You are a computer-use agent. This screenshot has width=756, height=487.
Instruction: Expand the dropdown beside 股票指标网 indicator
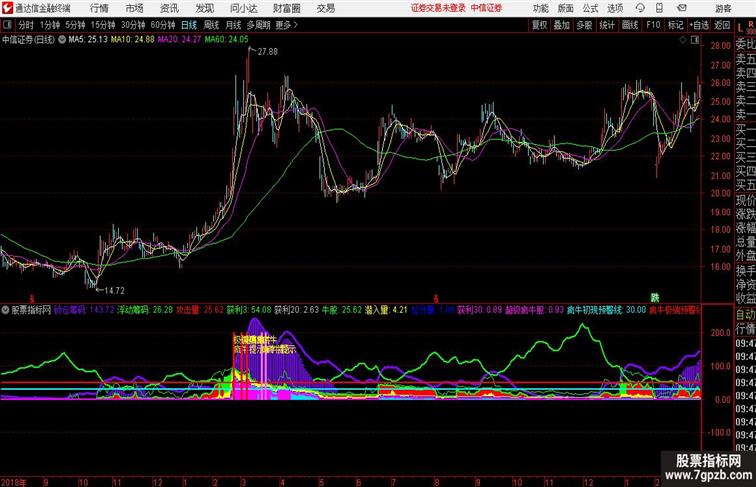(5, 310)
